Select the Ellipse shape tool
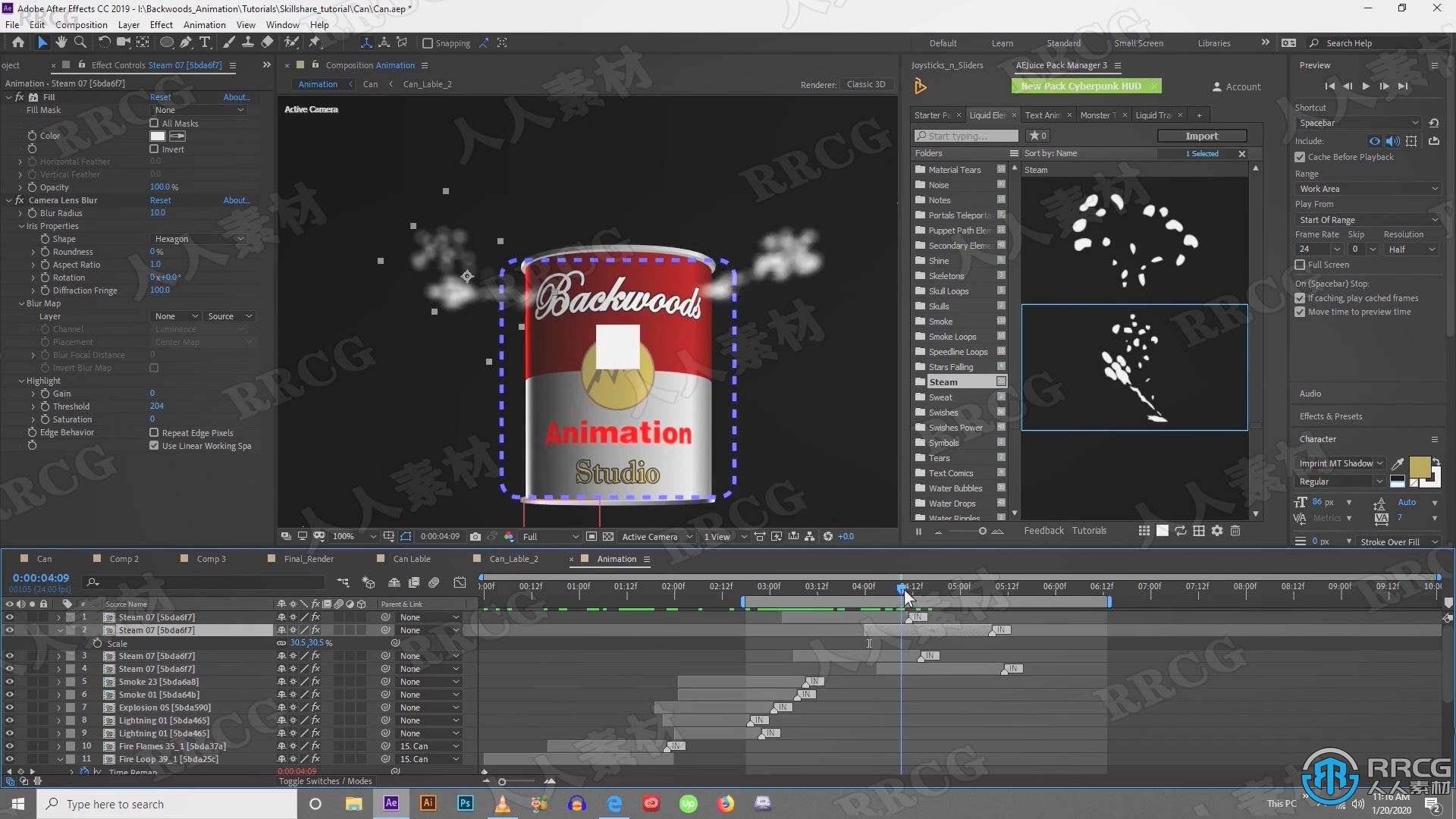 (166, 42)
